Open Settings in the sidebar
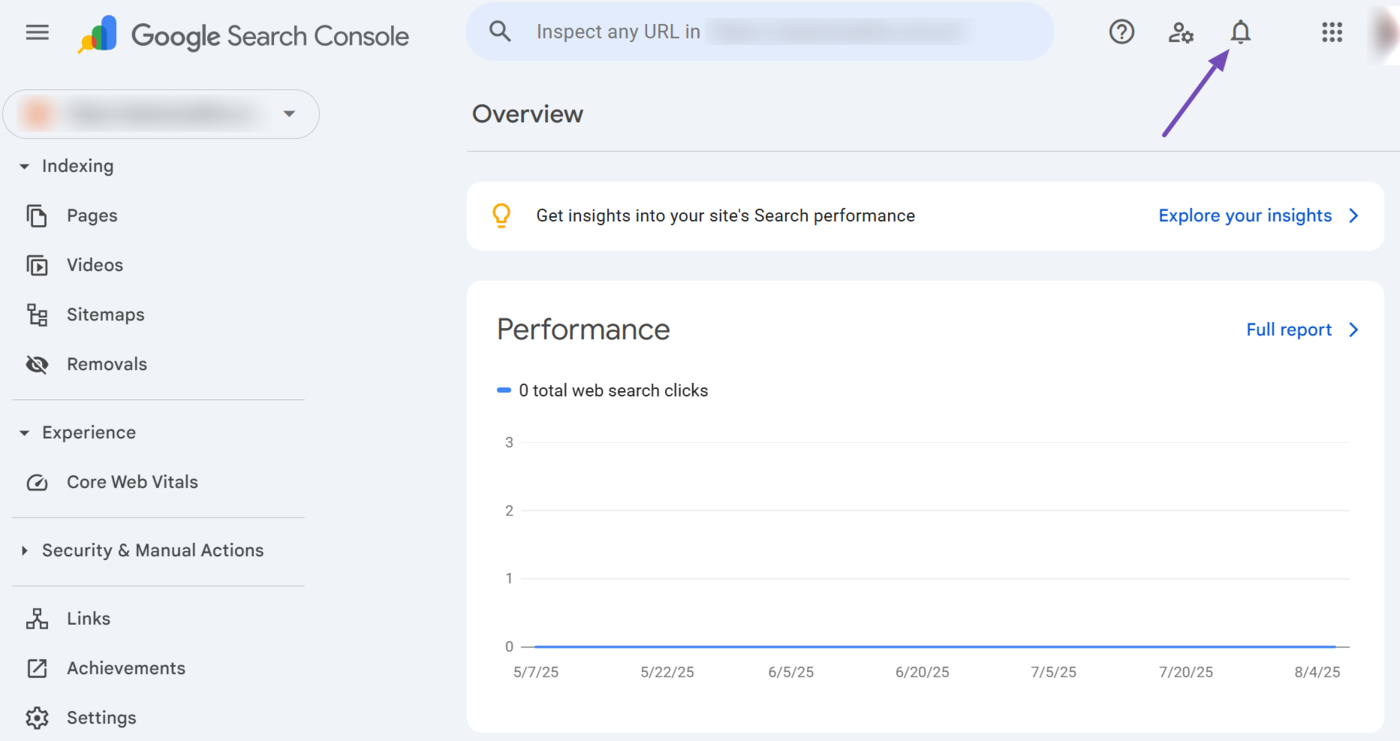Viewport: 1400px width, 741px height. [x=101, y=718]
